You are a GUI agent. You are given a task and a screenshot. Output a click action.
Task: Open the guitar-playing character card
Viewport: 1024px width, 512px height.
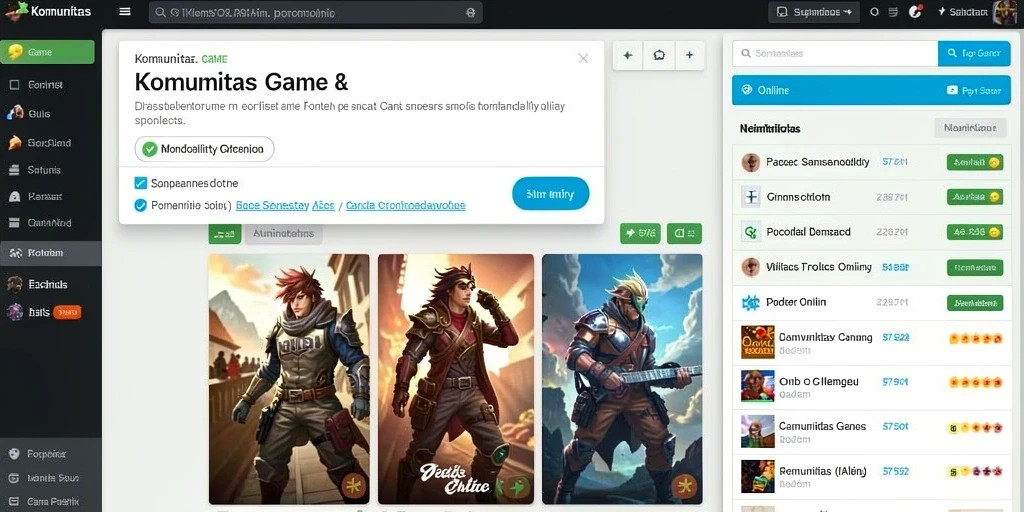[622, 379]
